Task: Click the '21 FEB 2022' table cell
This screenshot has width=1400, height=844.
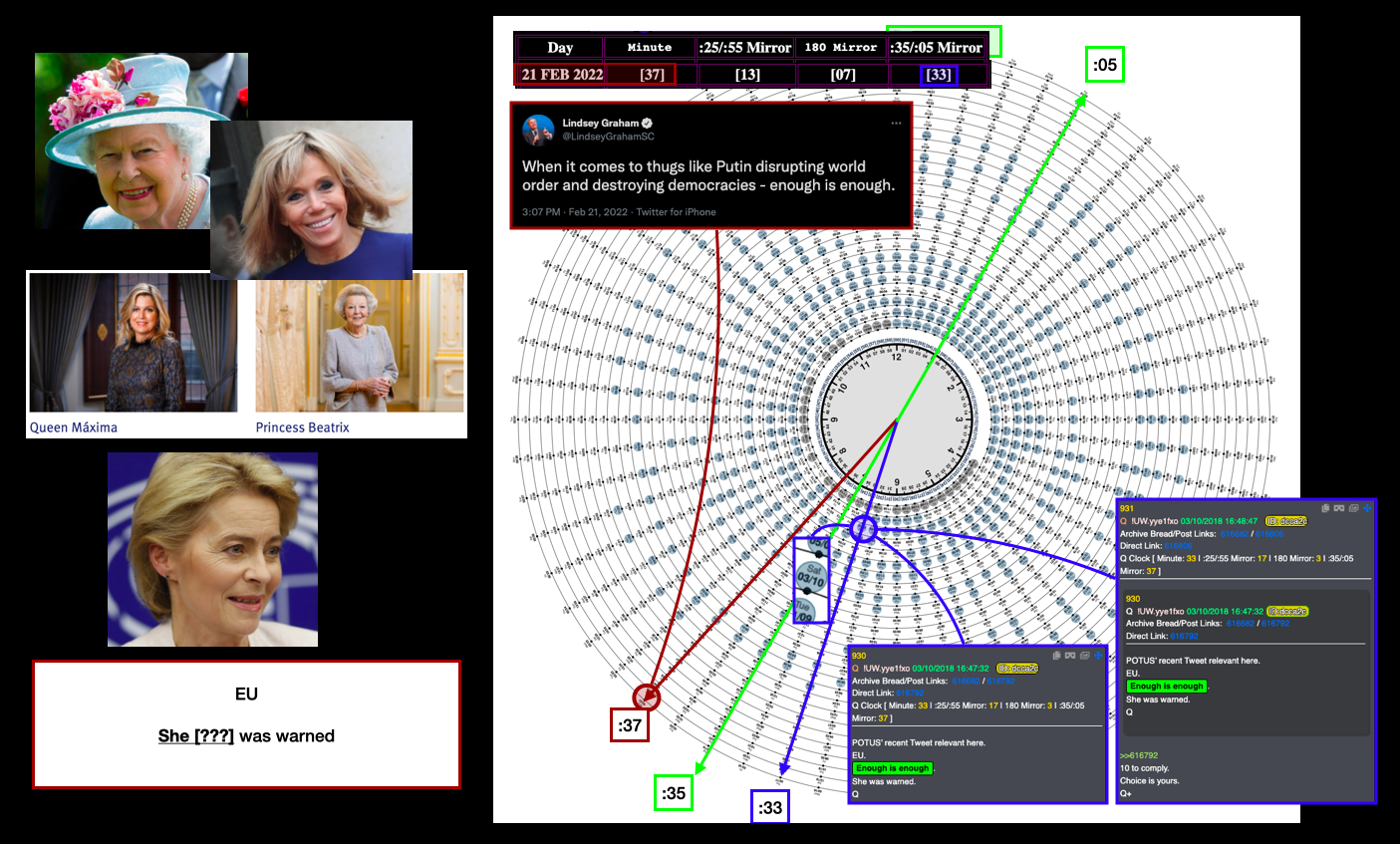Action: tap(562, 75)
